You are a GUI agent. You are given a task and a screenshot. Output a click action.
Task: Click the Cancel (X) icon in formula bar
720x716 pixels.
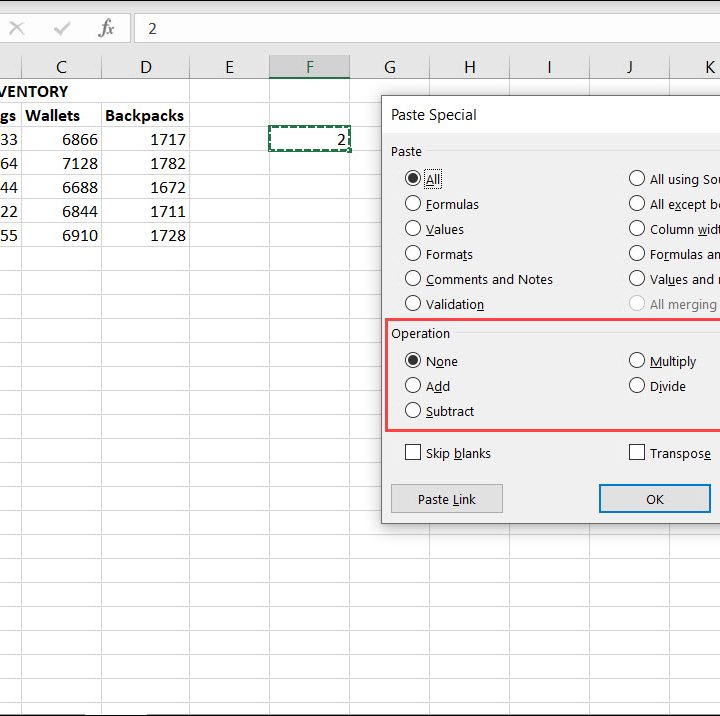(17, 28)
